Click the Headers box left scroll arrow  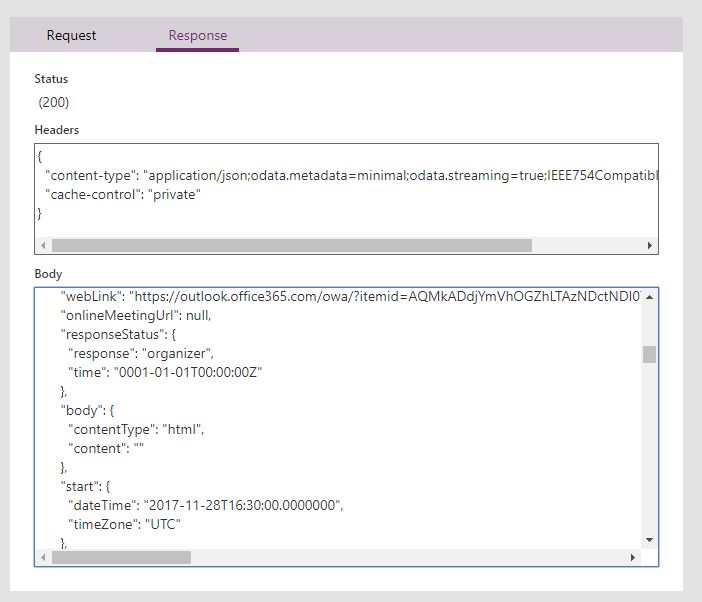pos(42,245)
